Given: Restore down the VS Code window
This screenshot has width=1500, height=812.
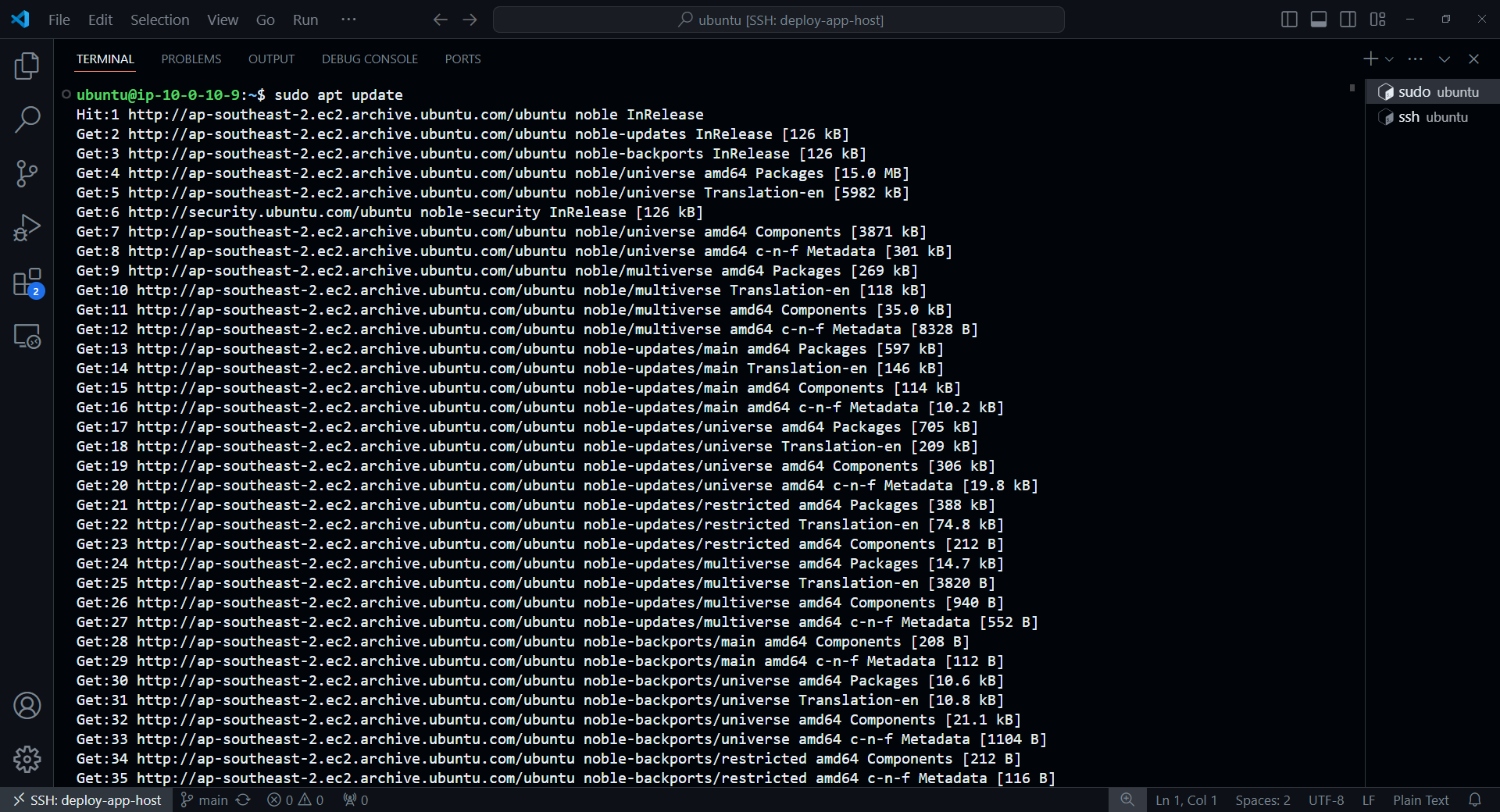Looking at the screenshot, I should click(x=1446, y=20).
